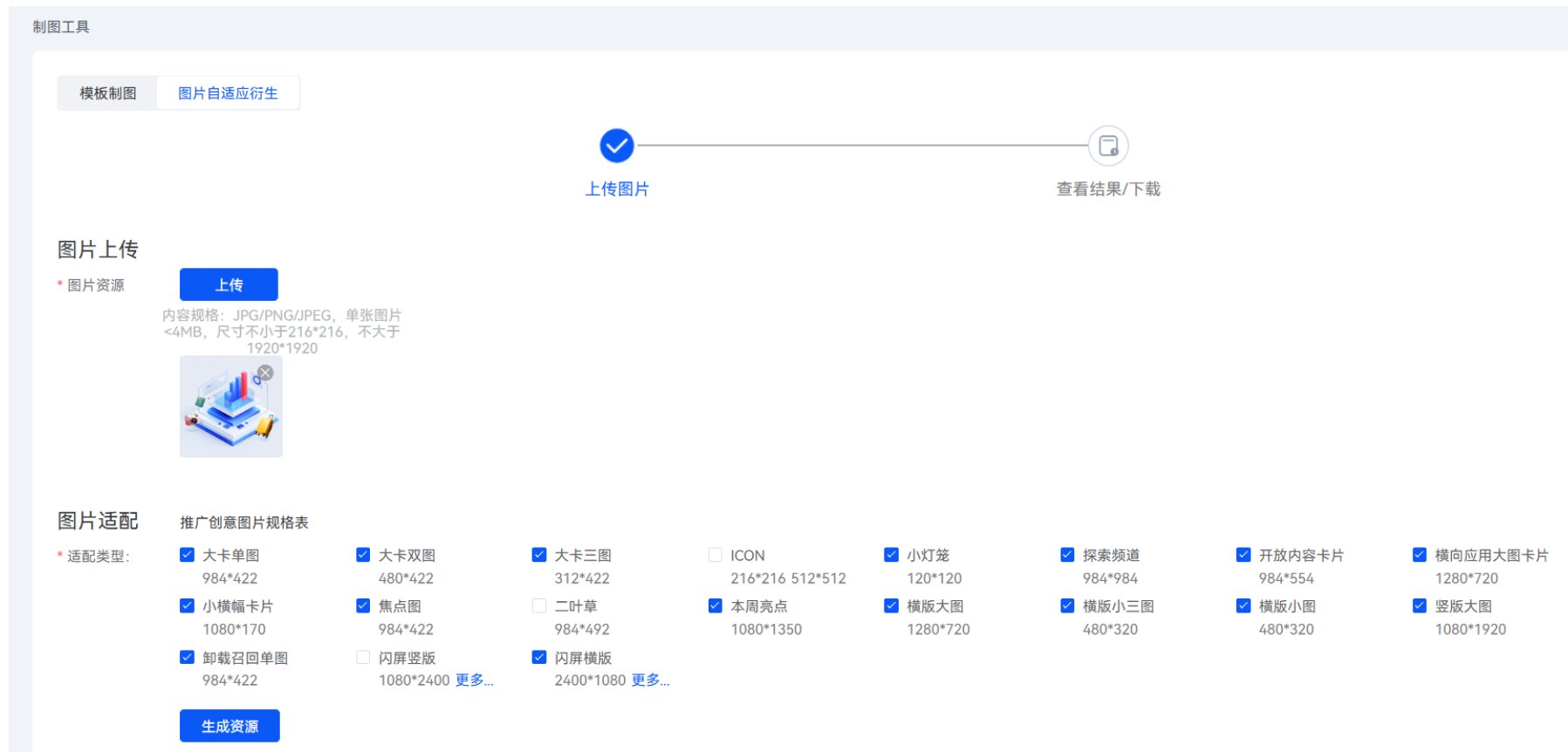Click the blue 上传 button

click(x=229, y=284)
